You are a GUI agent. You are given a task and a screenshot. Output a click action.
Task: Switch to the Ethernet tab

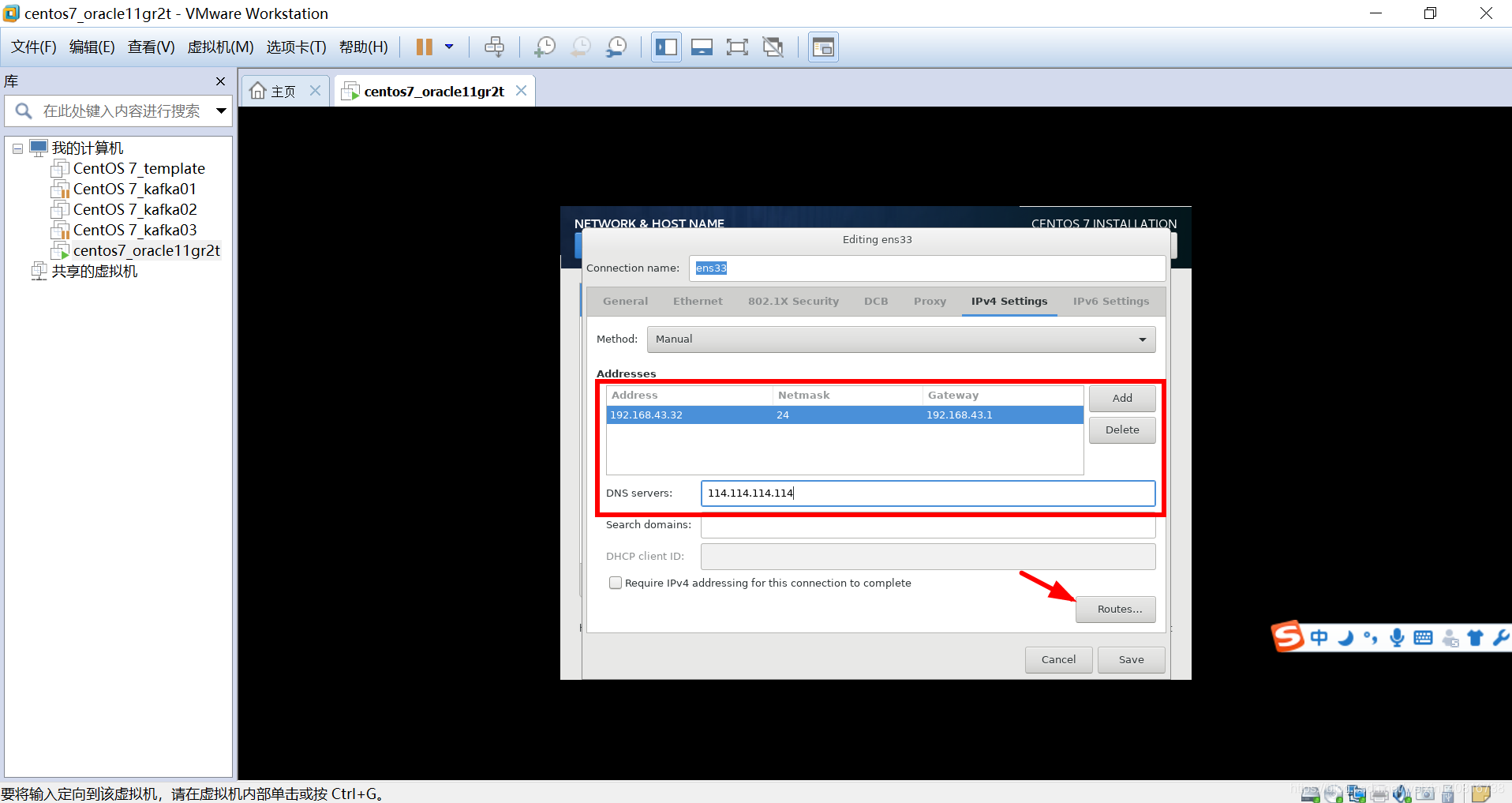(698, 302)
